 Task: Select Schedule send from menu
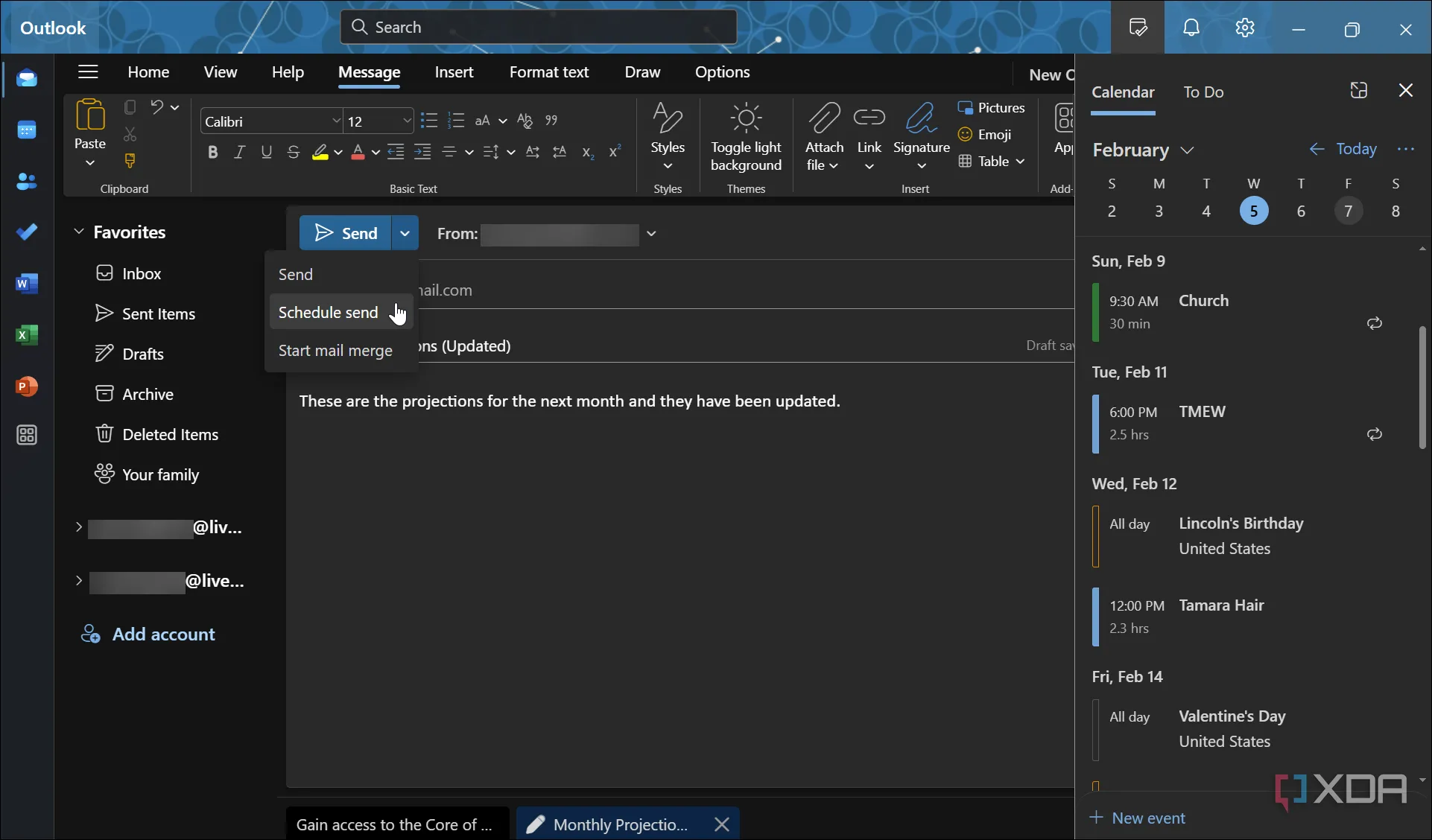[x=329, y=313]
